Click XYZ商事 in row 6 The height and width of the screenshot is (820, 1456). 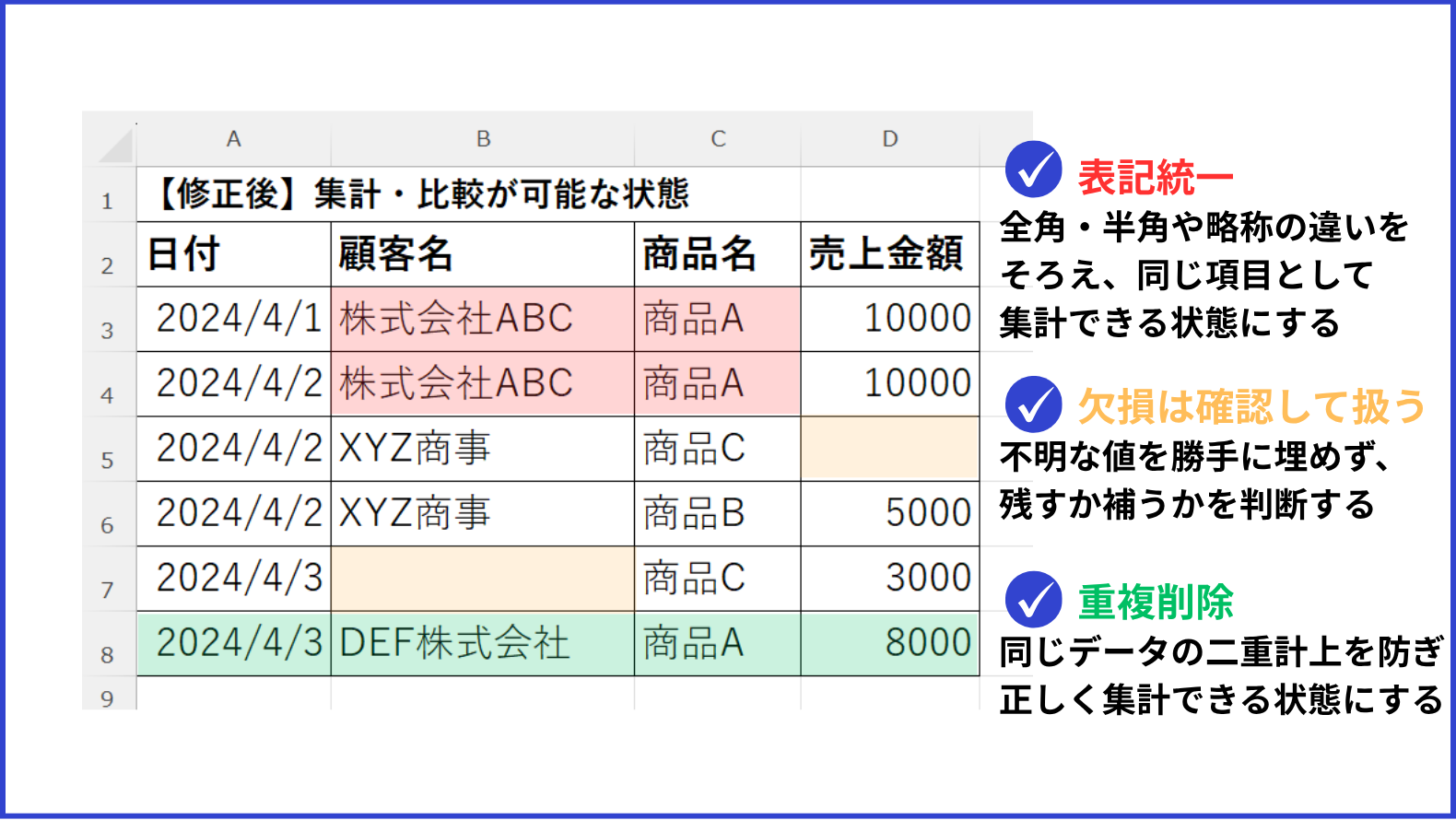483,514
